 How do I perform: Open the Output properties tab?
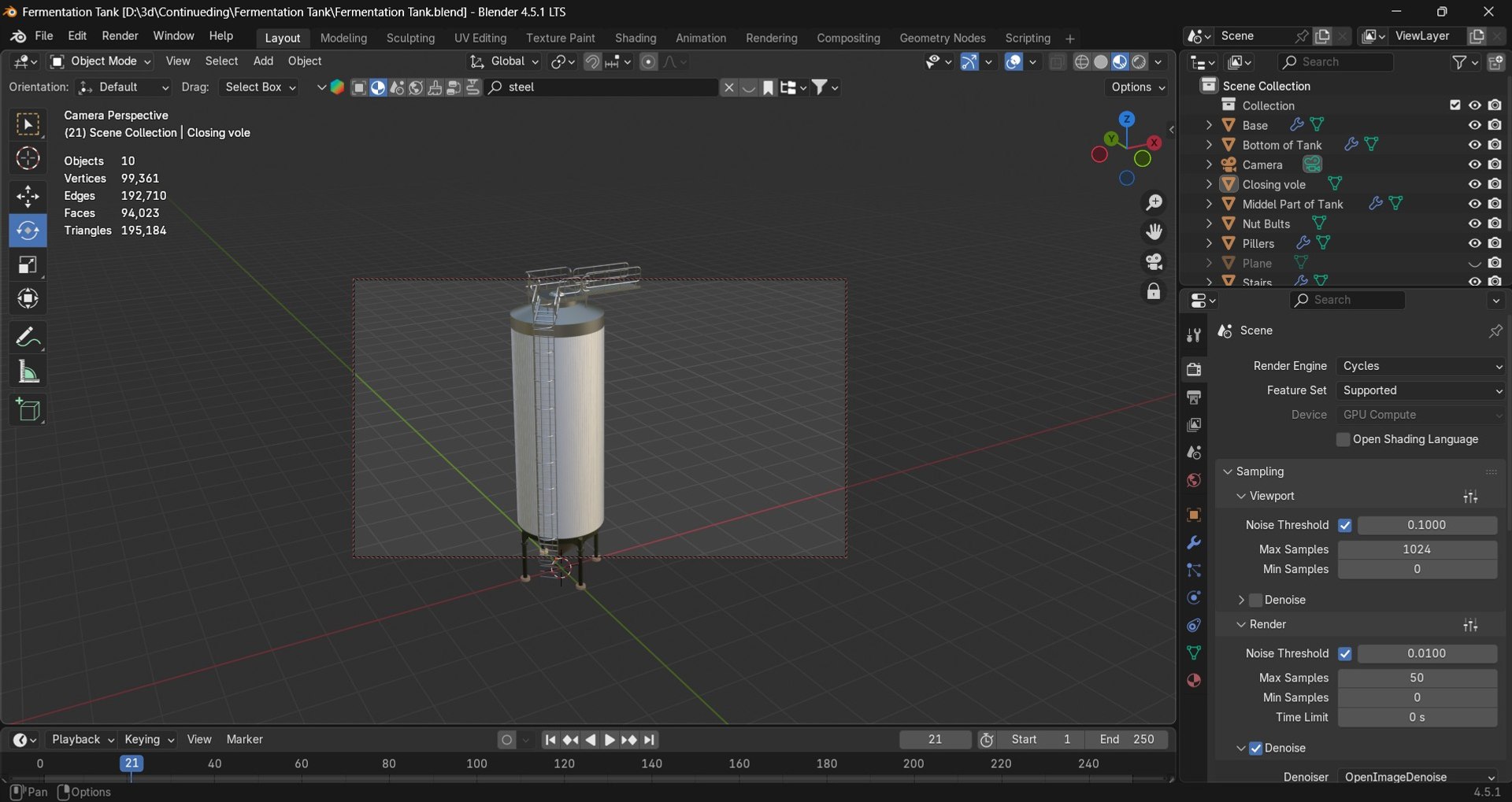point(1194,397)
